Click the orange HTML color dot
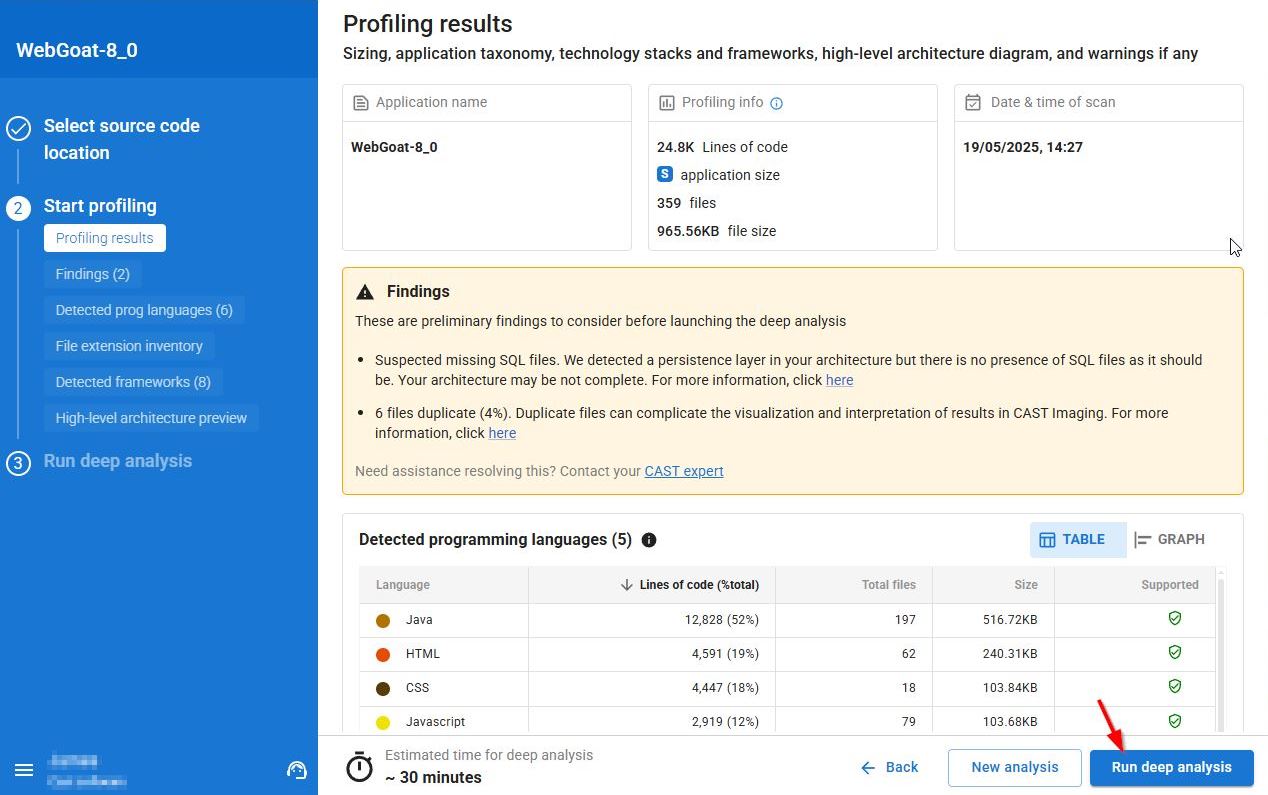The image size is (1268, 795). (383, 655)
